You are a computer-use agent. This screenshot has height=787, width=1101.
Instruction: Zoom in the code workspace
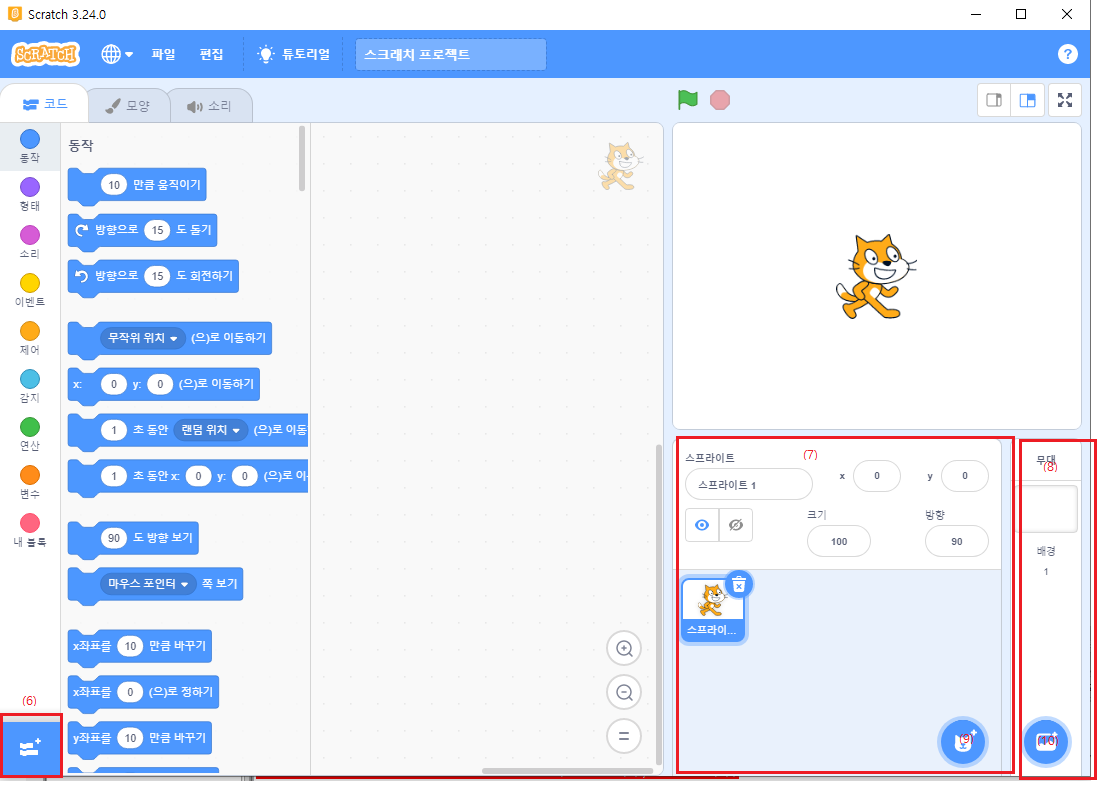(x=624, y=649)
